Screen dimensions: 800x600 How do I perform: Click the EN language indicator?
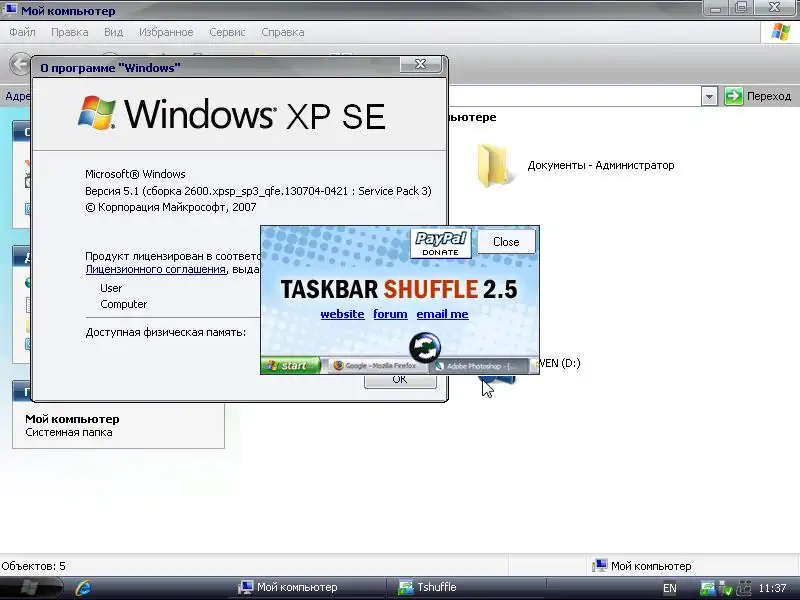click(x=670, y=588)
